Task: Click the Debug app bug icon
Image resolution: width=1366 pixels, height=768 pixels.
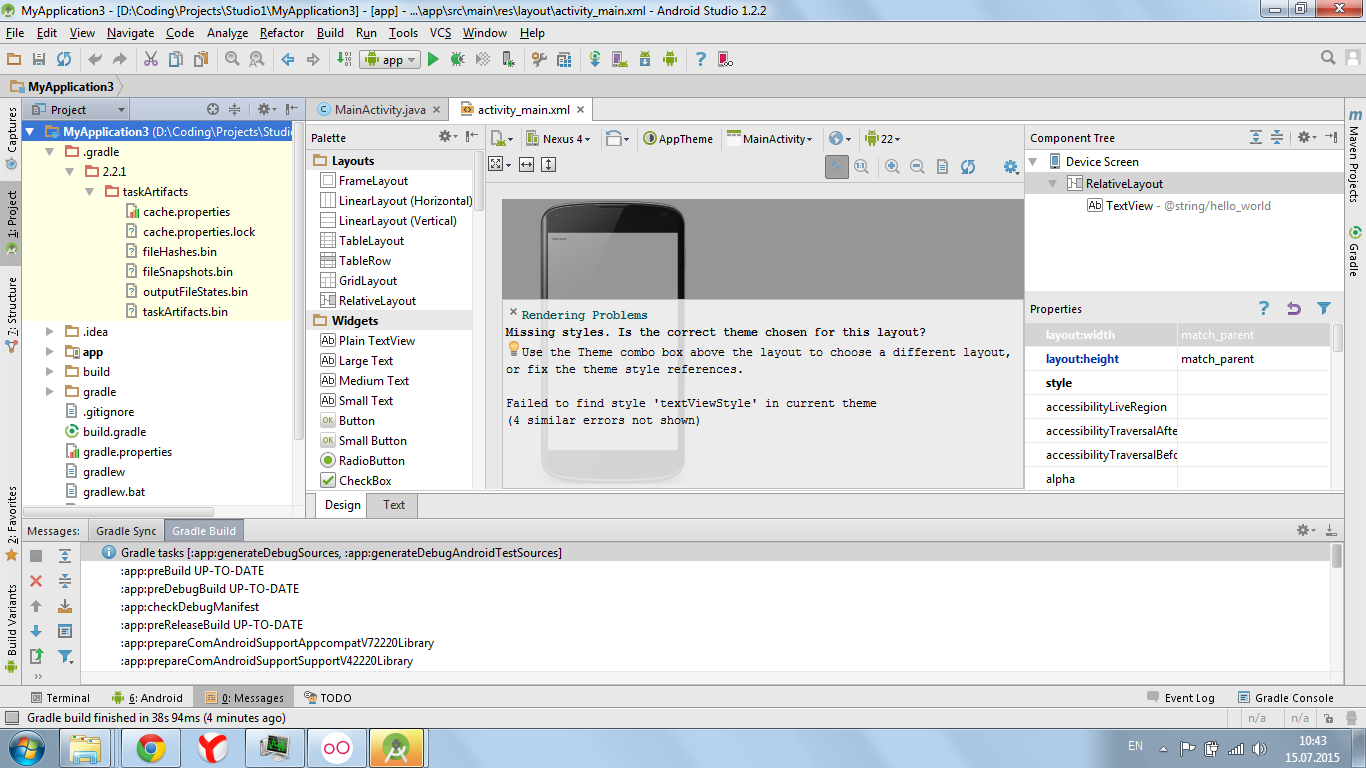Action: point(457,60)
